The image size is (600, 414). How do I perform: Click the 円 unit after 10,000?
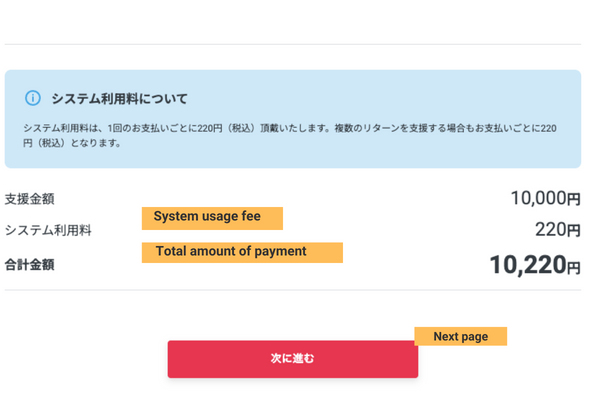574,200
